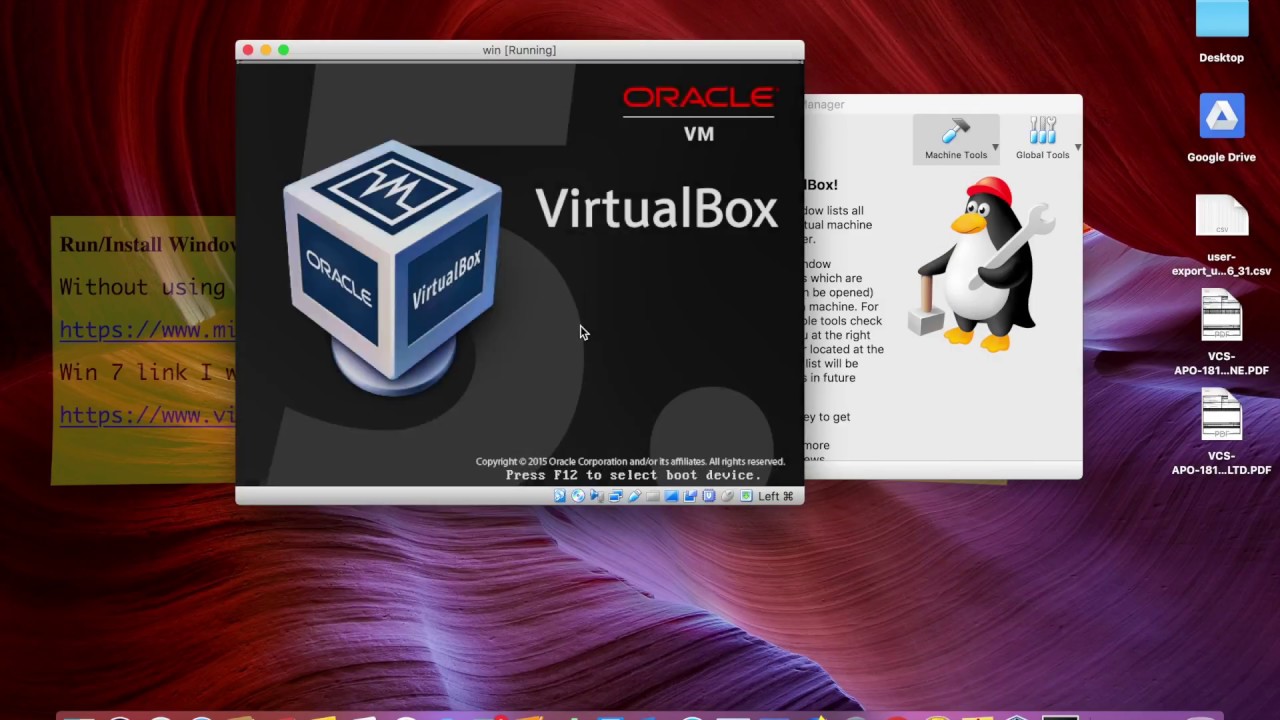Open the first https://www.mi... link on sticky note
The image size is (1280, 720).
pyautogui.click(x=147, y=329)
